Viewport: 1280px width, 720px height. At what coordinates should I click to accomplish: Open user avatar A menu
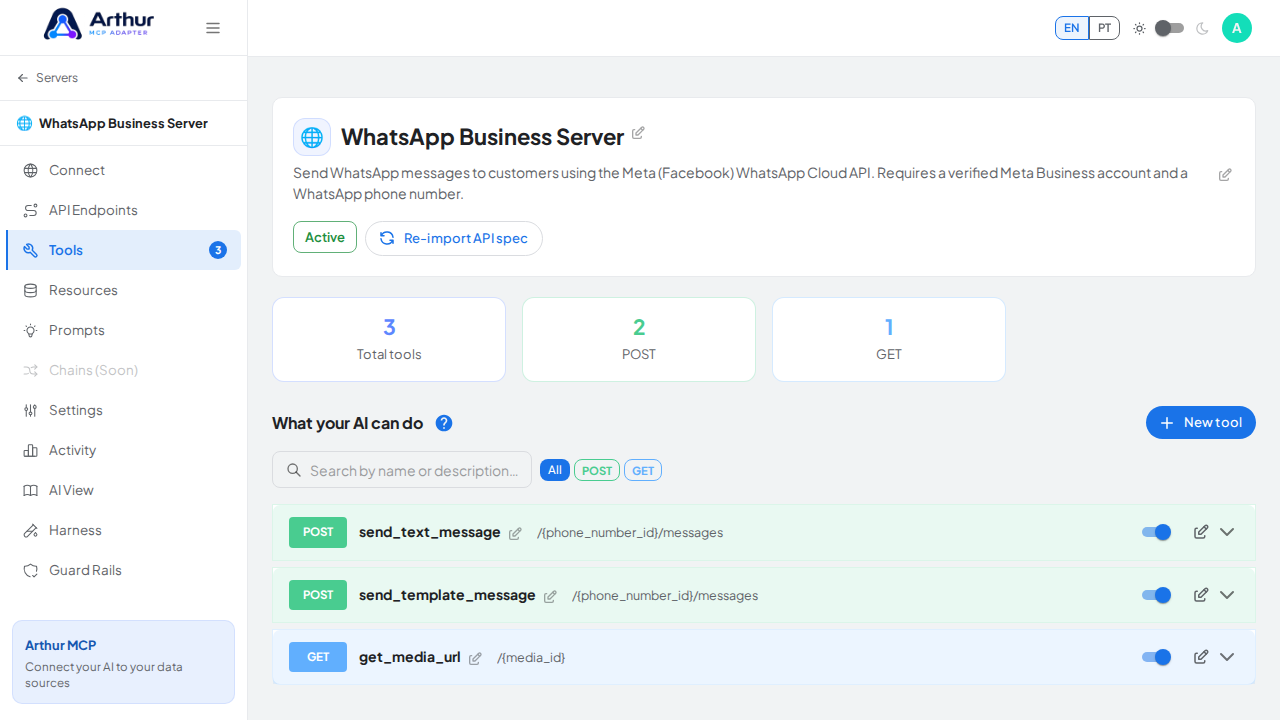coord(1237,28)
